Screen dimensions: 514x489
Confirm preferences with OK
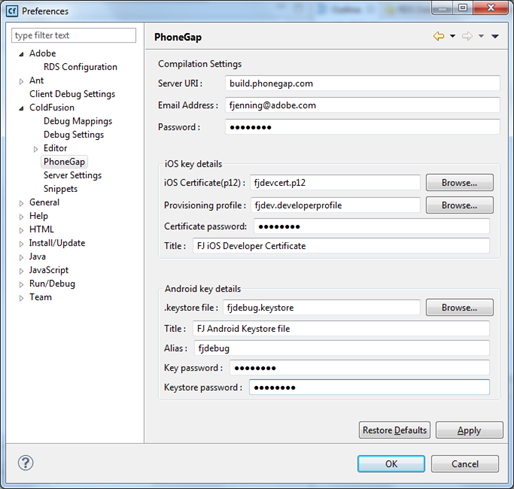pyautogui.click(x=391, y=464)
